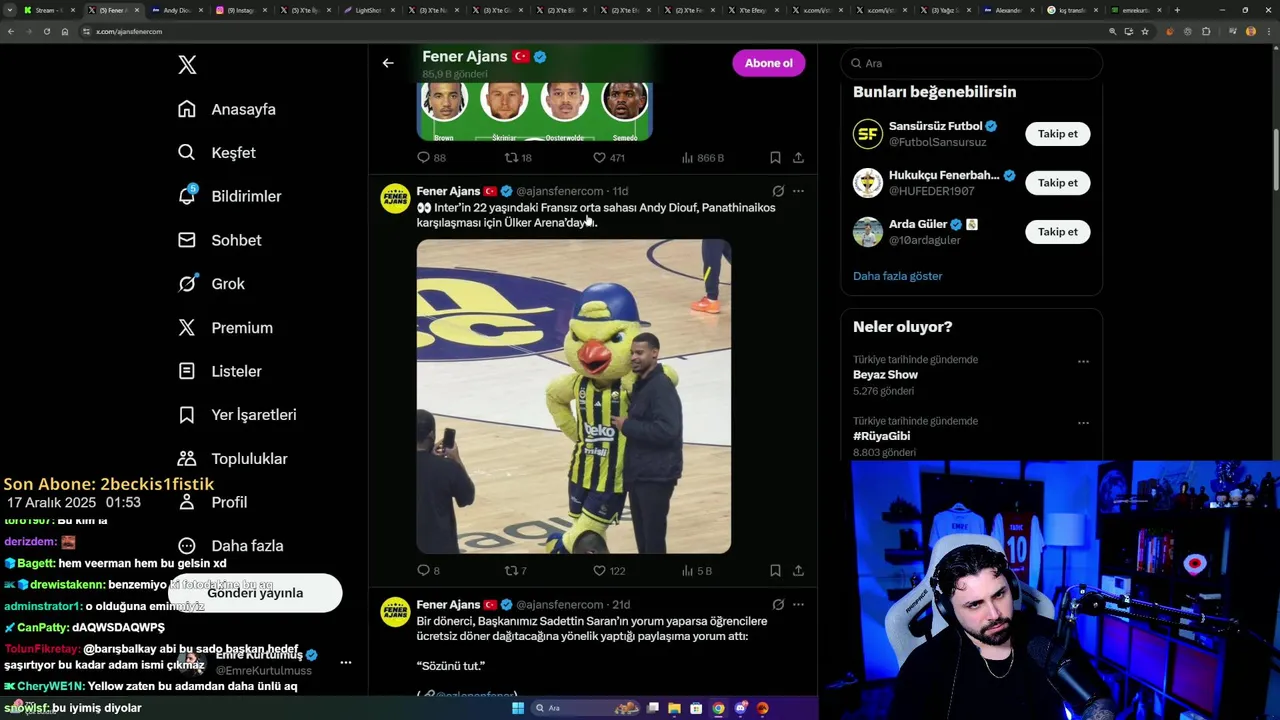Click Grok explain icon on döner post

click(778, 605)
